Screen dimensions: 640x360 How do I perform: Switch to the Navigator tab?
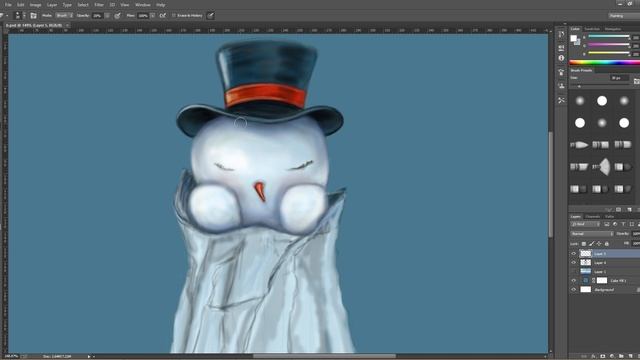[613, 29]
